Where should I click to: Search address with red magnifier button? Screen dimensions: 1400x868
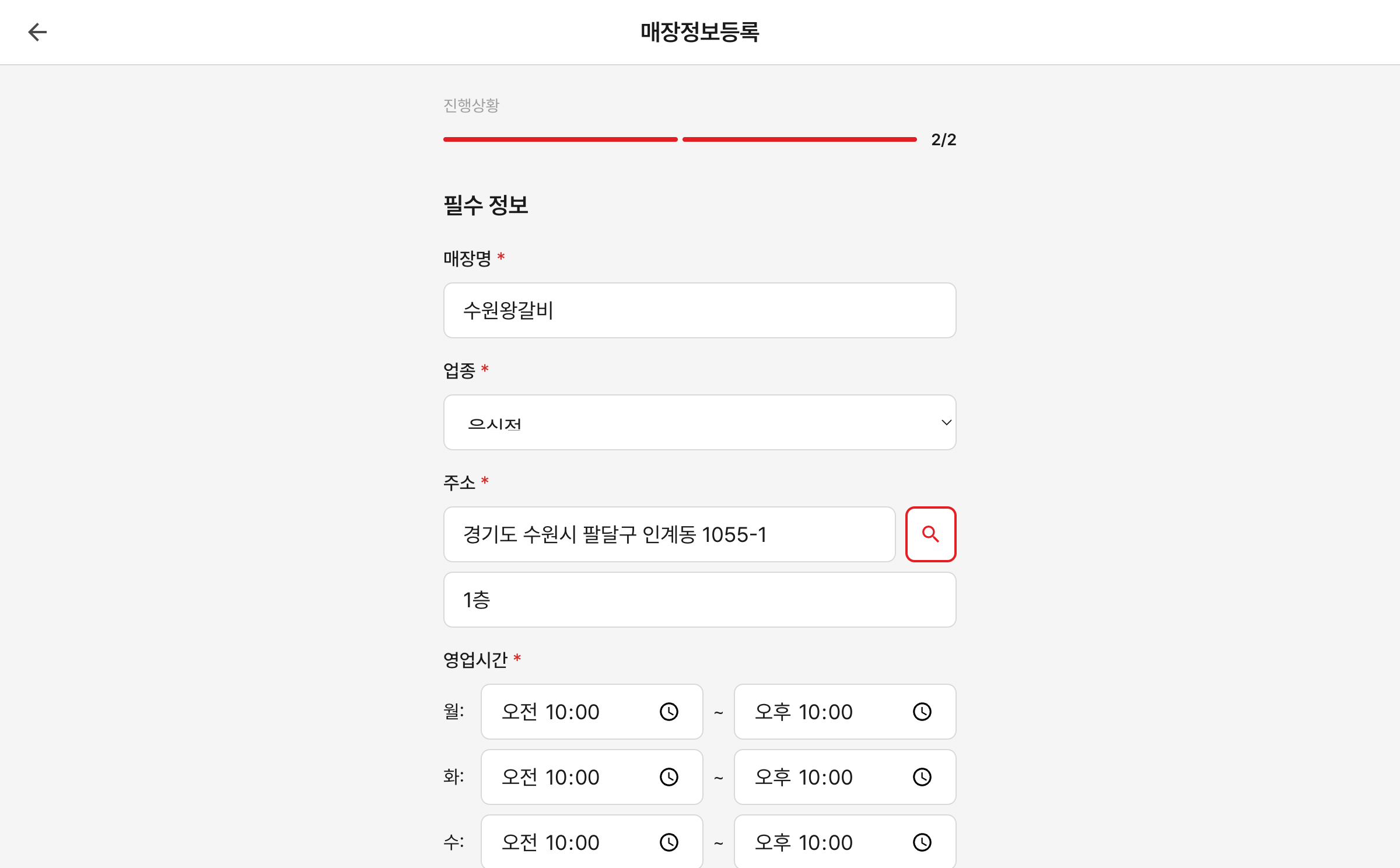[x=930, y=534]
